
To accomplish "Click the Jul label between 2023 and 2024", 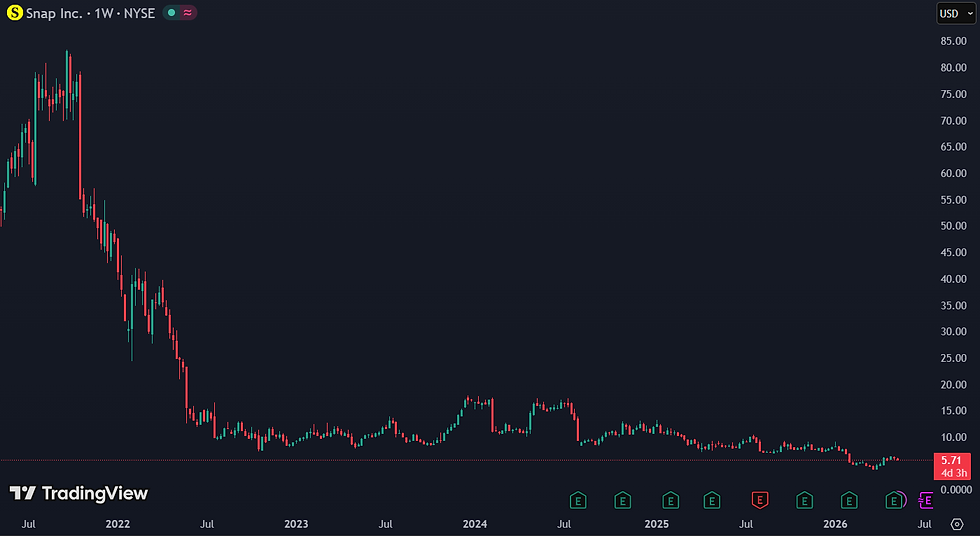I will pos(386,524).
